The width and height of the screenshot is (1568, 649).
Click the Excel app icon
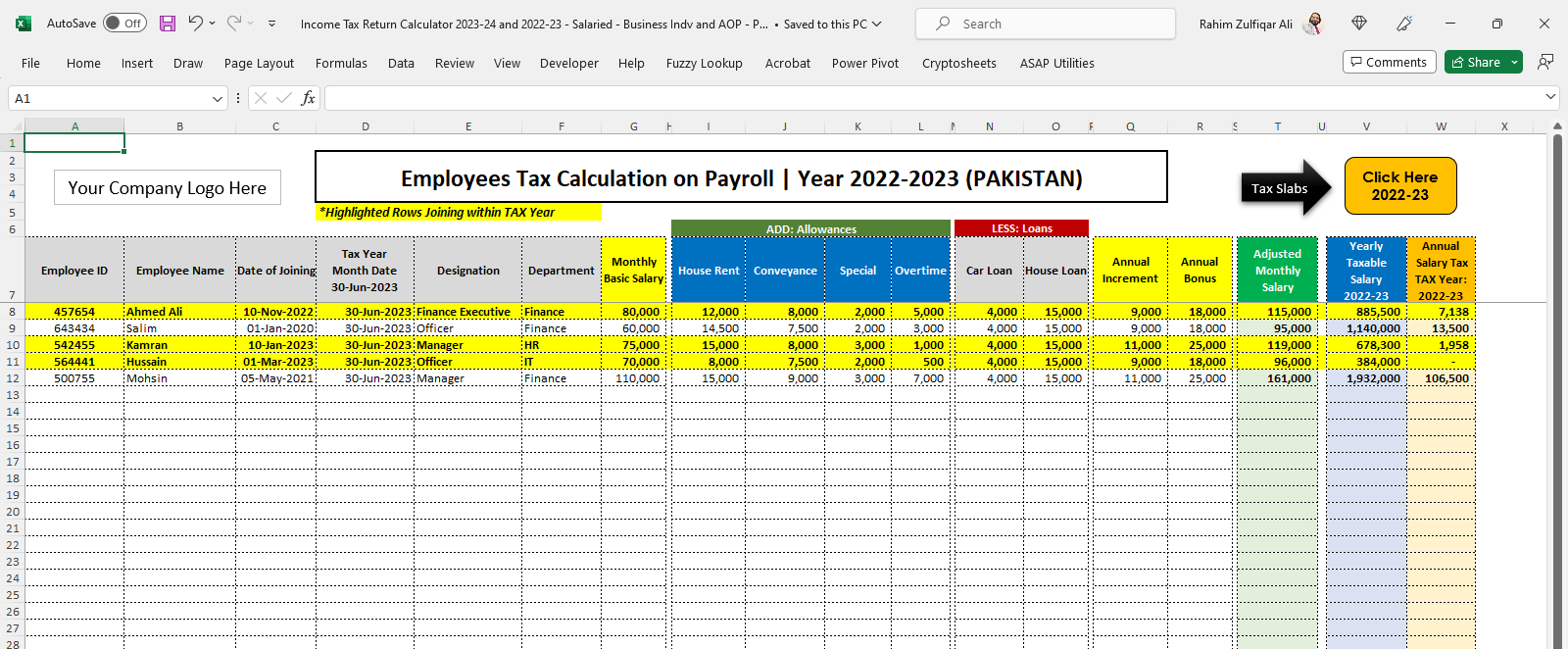(24, 24)
